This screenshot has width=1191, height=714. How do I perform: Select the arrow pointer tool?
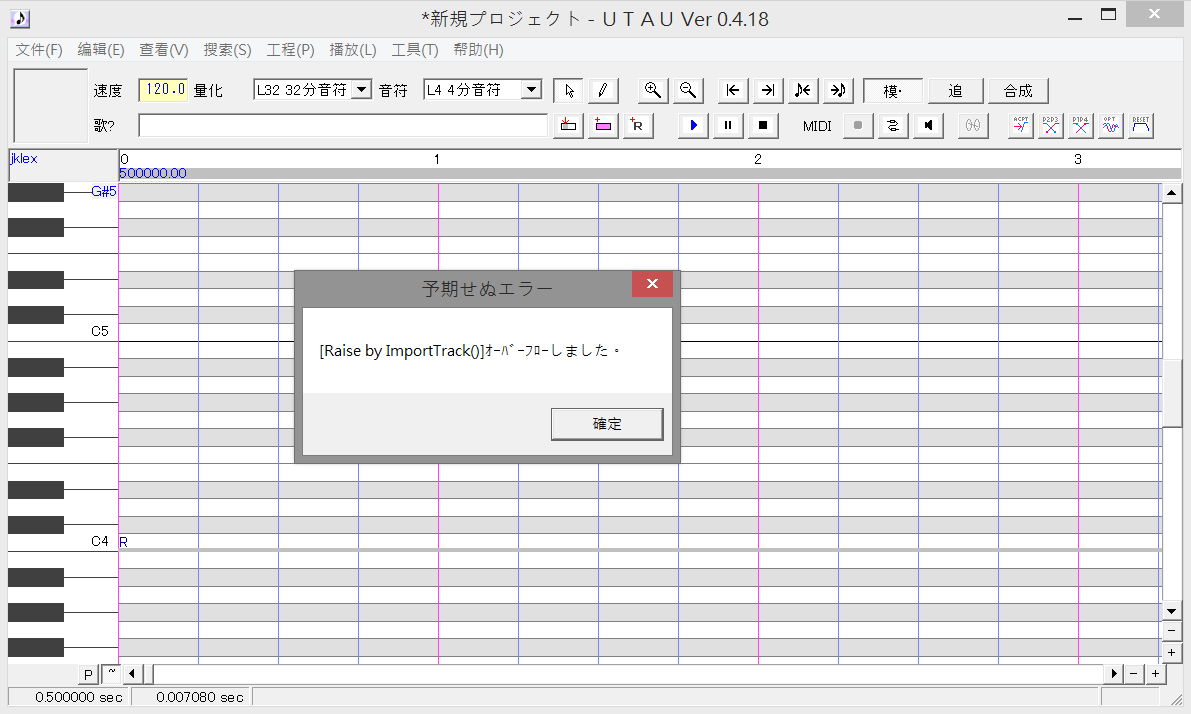(569, 90)
